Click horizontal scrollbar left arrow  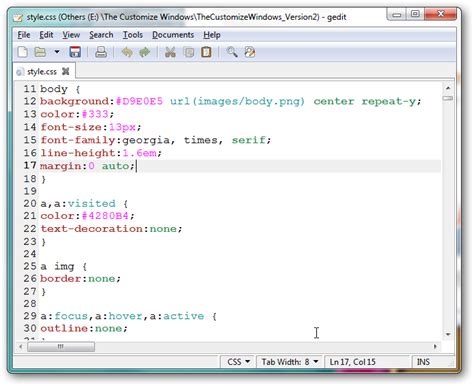point(21,347)
